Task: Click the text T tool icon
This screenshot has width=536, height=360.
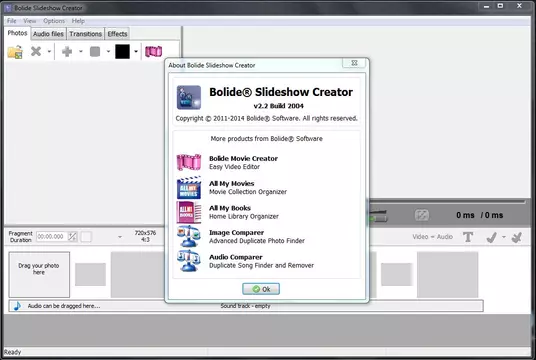Action: click(x=468, y=237)
